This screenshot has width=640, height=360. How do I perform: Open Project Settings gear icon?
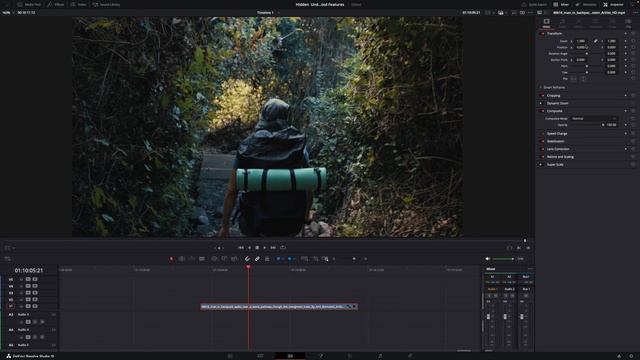point(631,356)
